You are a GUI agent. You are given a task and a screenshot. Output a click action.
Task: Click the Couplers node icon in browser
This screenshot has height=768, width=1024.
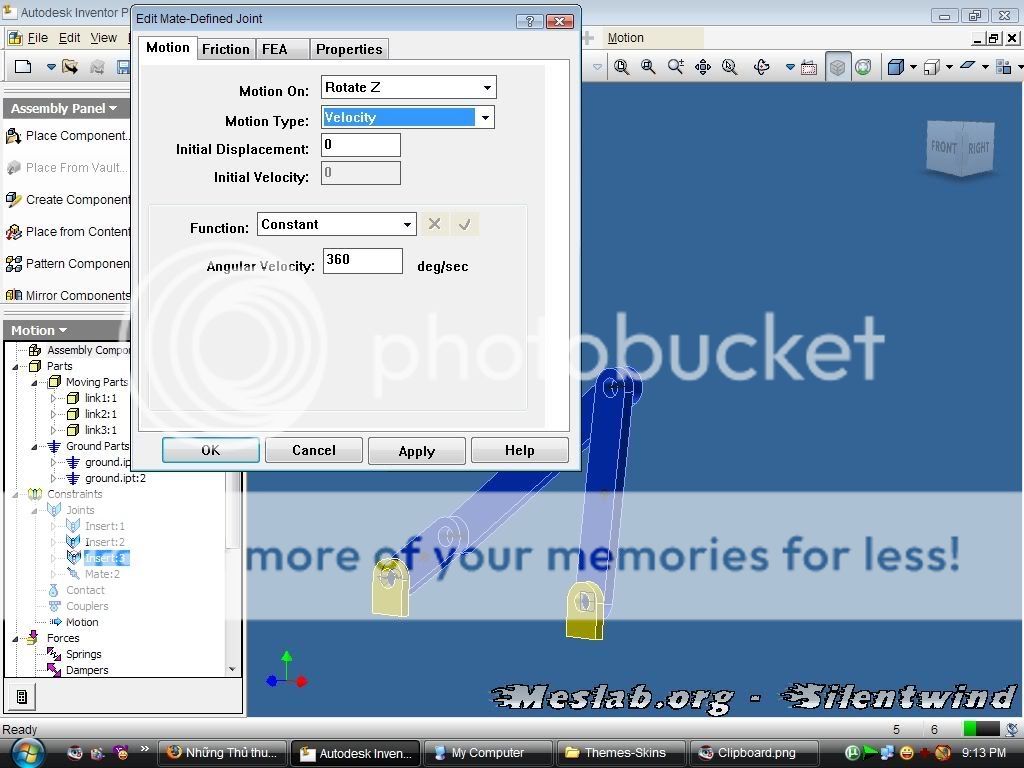tap(54, 606)
